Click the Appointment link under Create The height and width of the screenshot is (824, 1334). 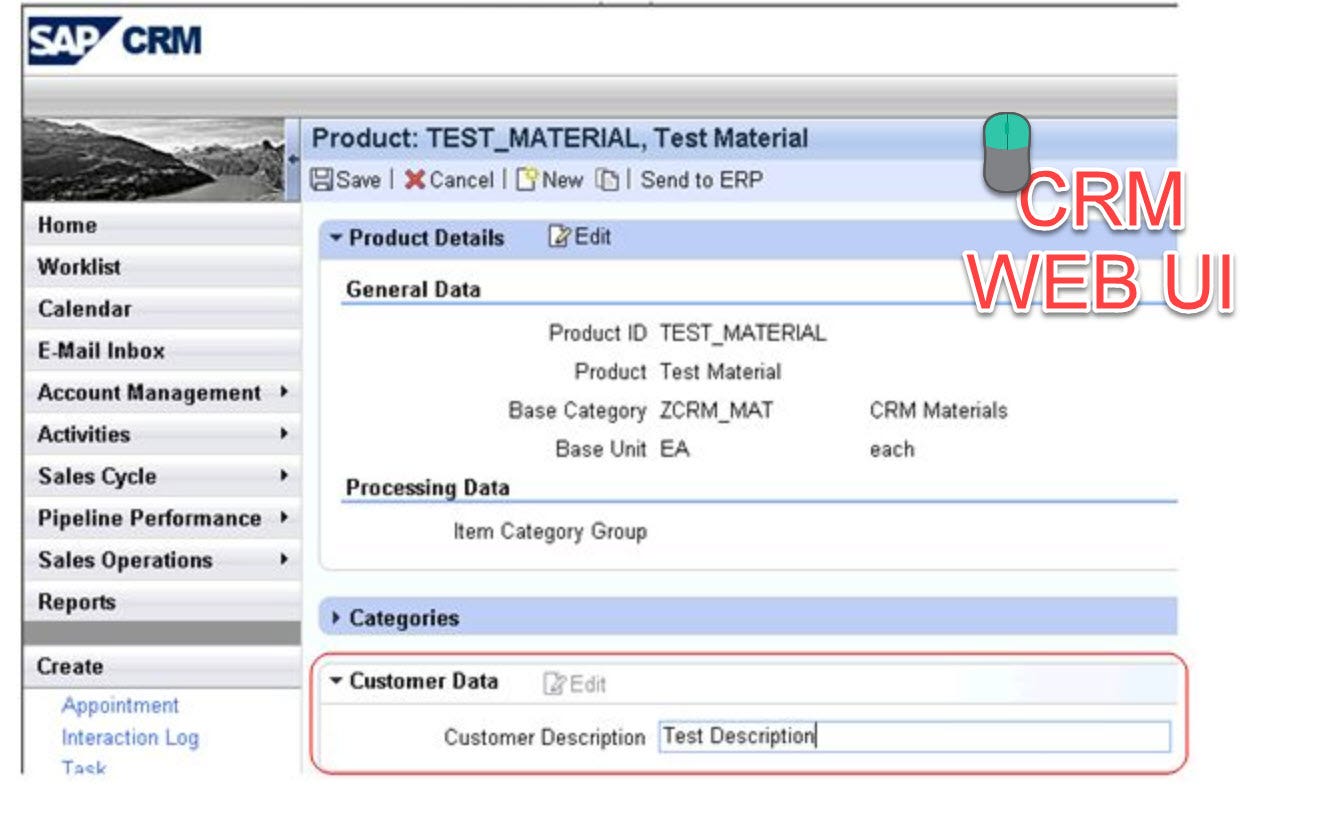[x=120, y=706]
